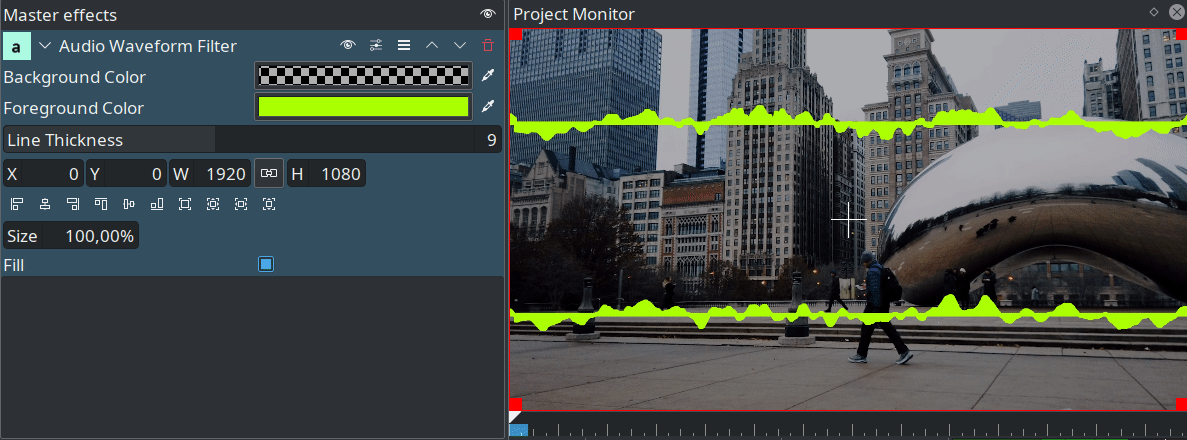1187x440 pixels.
Task: Pick the Background Color with the eyedropper
Action: pos(488,76)
